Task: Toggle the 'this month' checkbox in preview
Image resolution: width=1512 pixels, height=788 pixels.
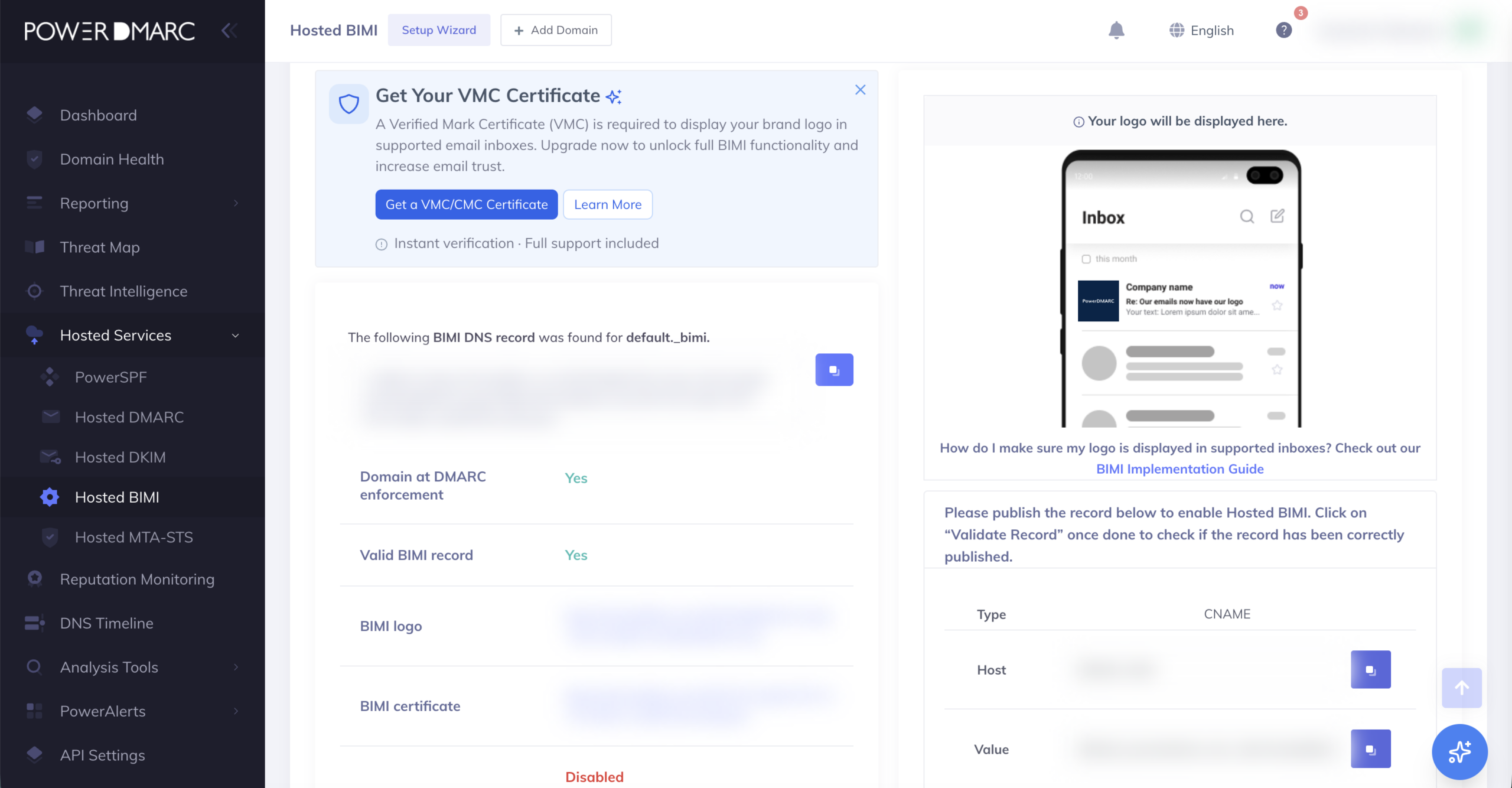Action: (x=1086, y=259)
